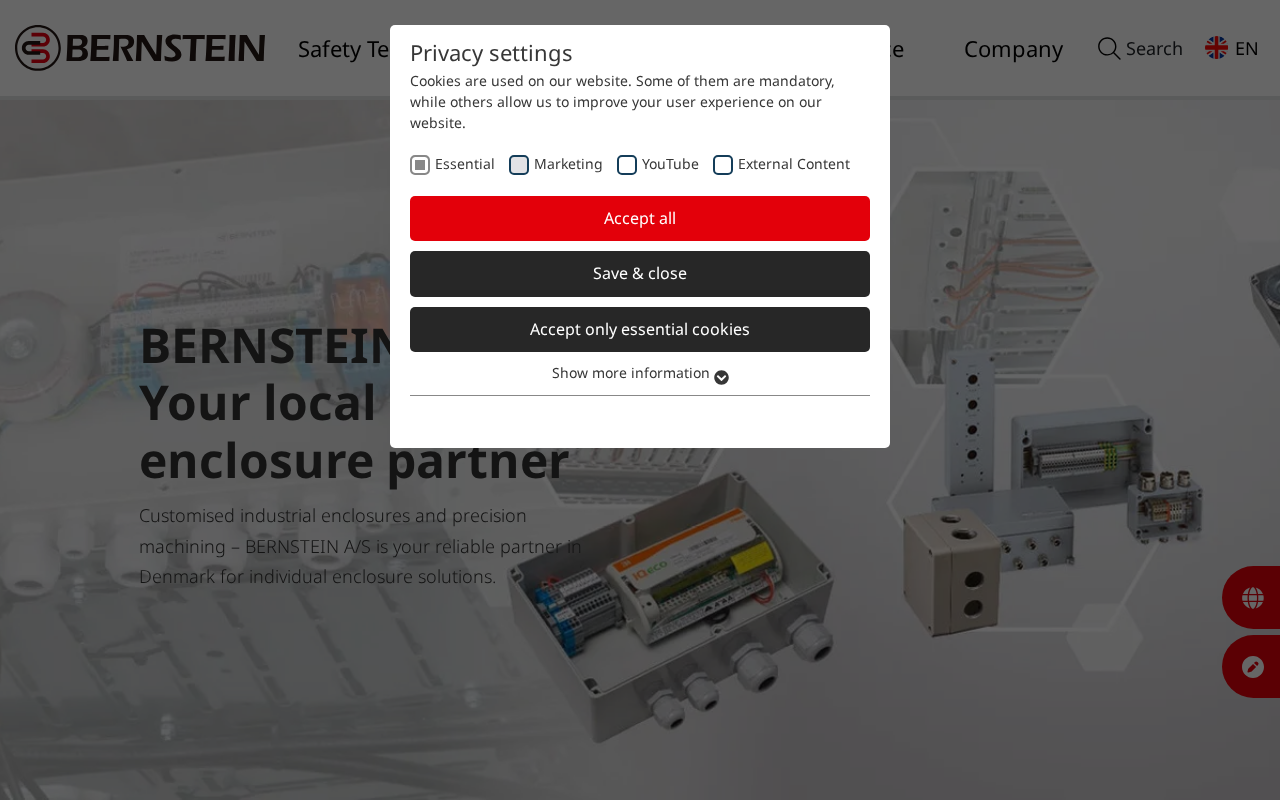
Task: Open the Safety Technology menu
Action: pyautogui.click(x=343, y=48)
